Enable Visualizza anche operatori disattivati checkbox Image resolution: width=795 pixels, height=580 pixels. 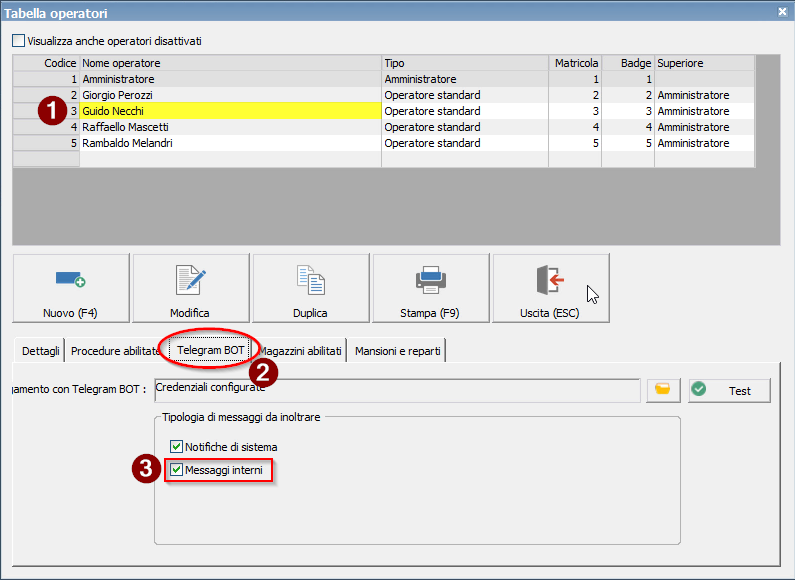(19, 41)
